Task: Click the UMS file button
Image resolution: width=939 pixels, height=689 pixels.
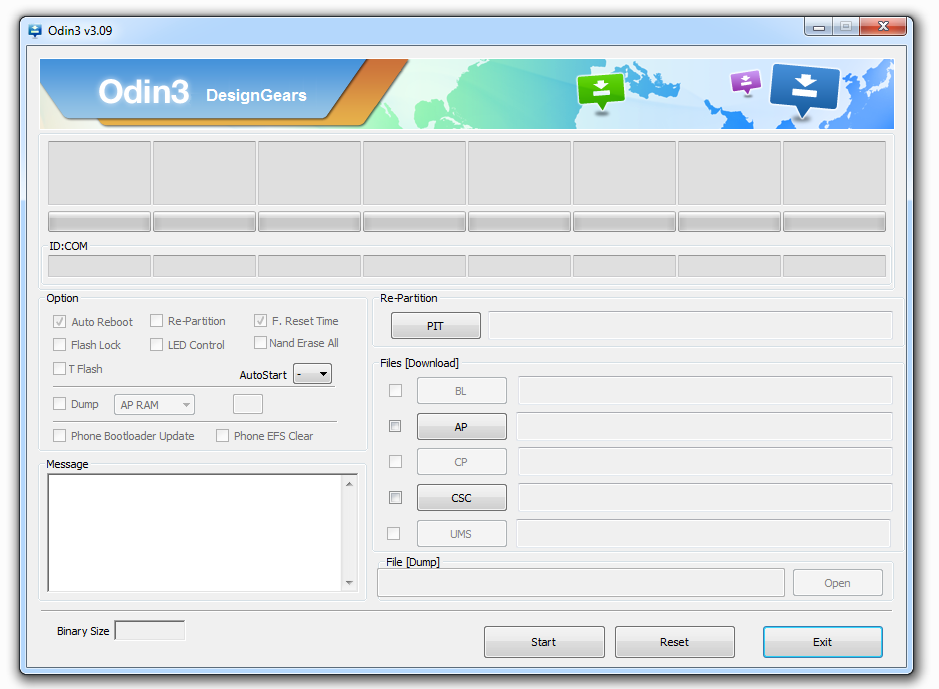Action: pyautogui.click(x=462, y=533)
